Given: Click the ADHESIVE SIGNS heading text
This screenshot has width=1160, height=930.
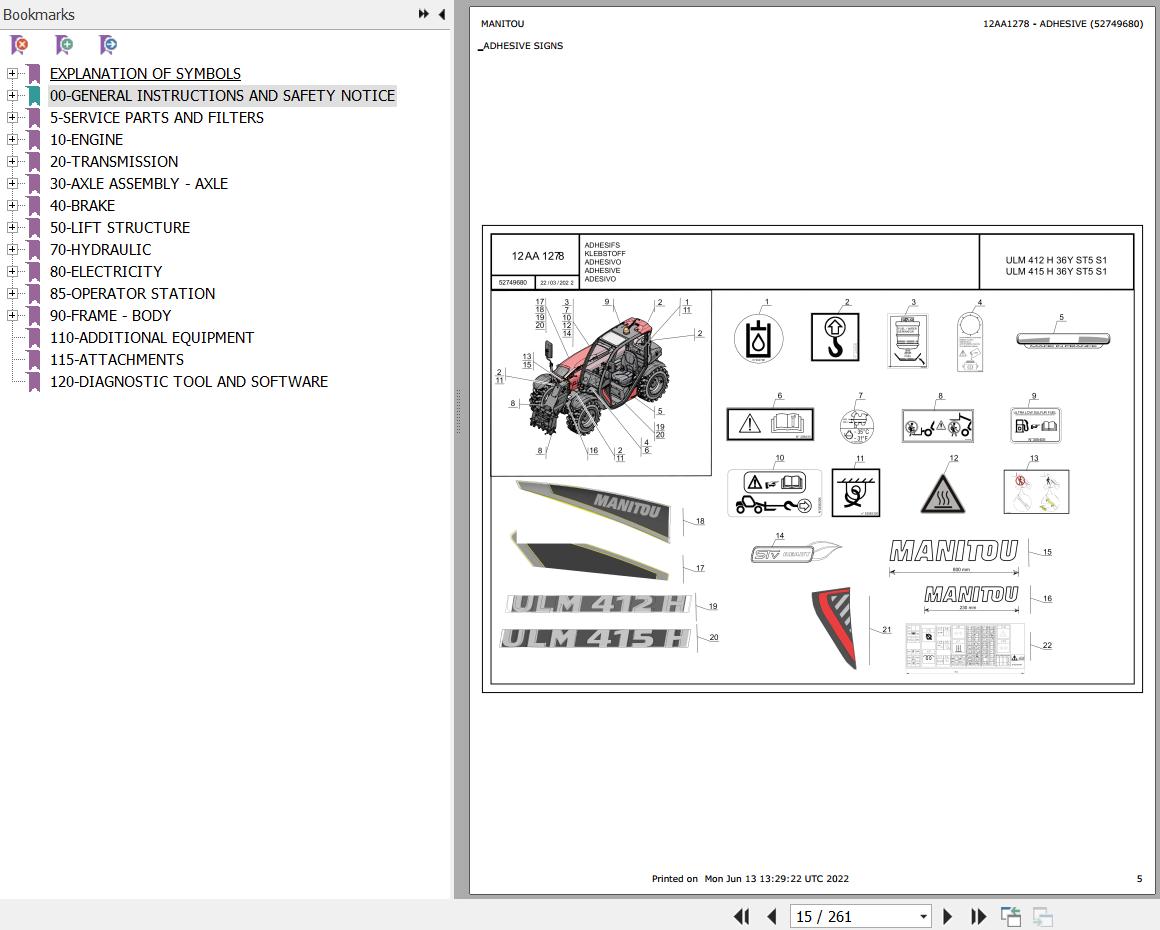Looking at the screenshot, I should (x=522, y=46).
